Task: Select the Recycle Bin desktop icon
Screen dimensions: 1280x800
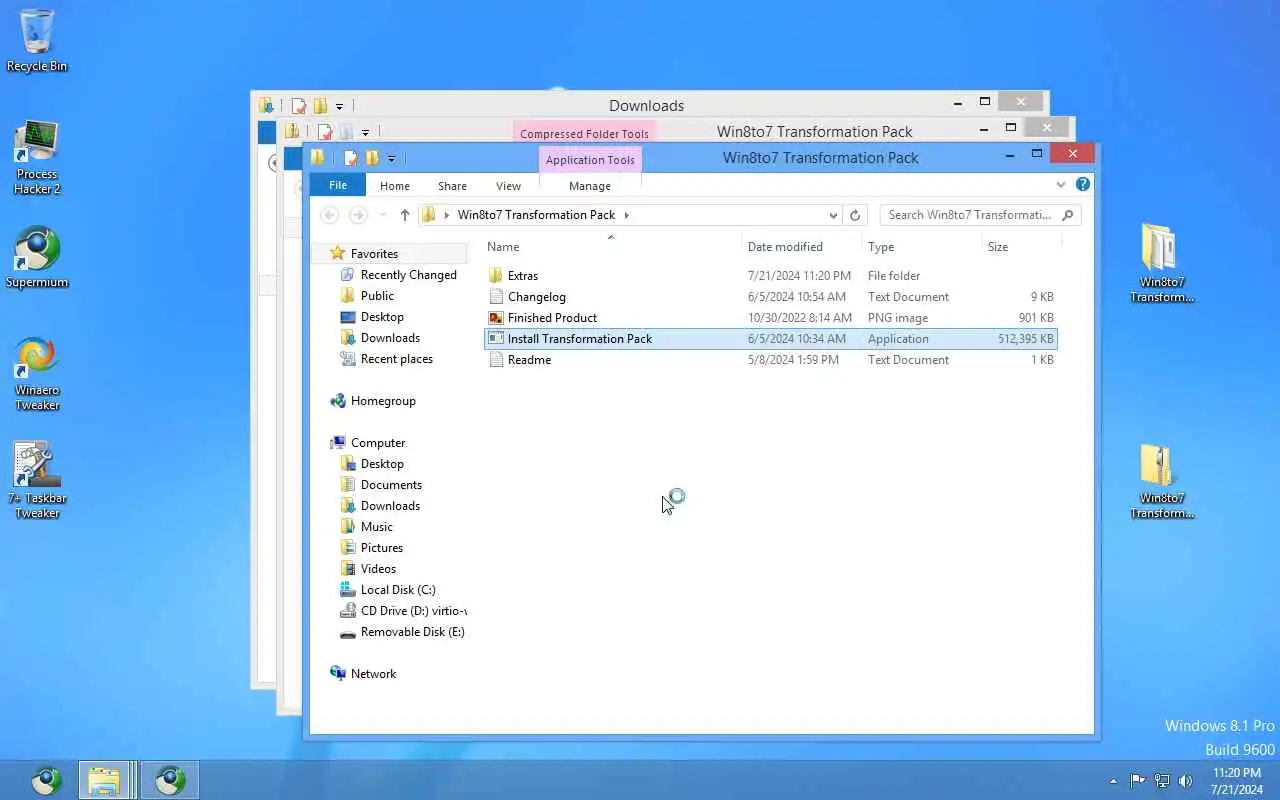Action: 37,41
